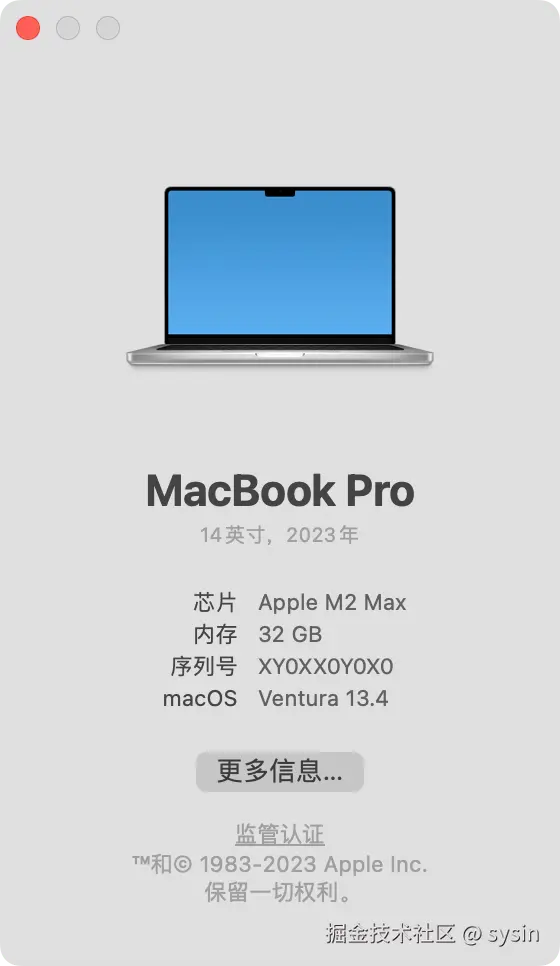Viewport: 560px width, 966px height.
Task: Click the Ventura 13.4 version text
Action: pyautogui.click(x=323, y=699)
